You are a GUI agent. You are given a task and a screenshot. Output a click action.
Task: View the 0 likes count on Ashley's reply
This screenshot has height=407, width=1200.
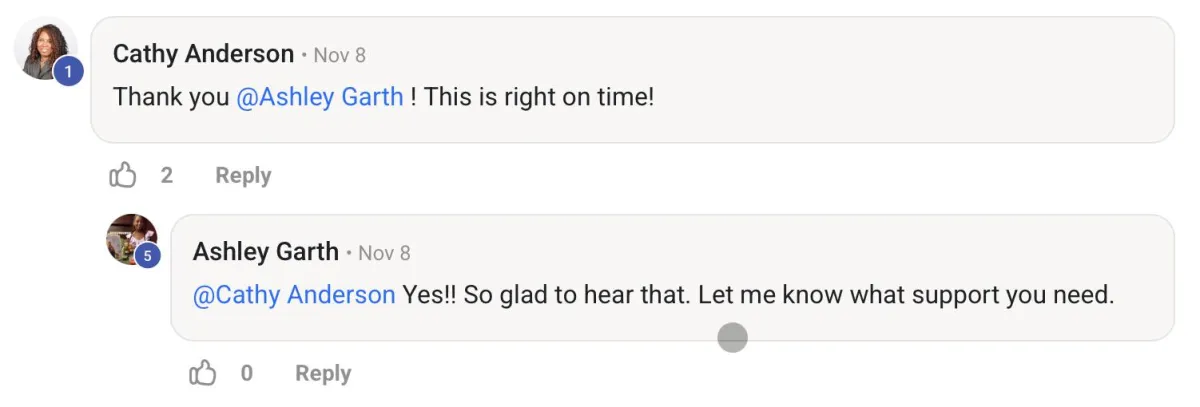[x=246, y=374]
